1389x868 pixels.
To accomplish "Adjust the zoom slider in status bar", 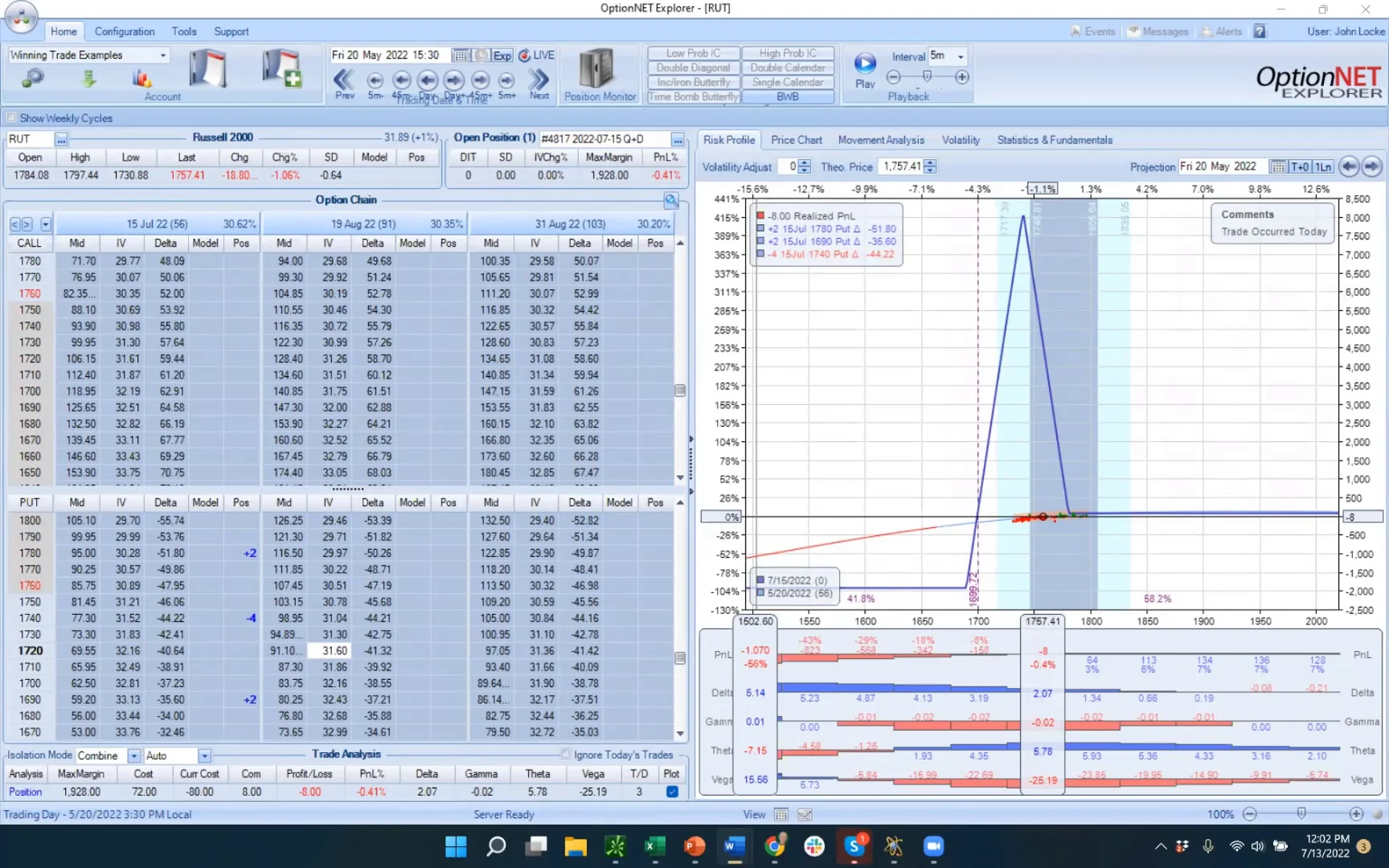I will [1301, 813].
